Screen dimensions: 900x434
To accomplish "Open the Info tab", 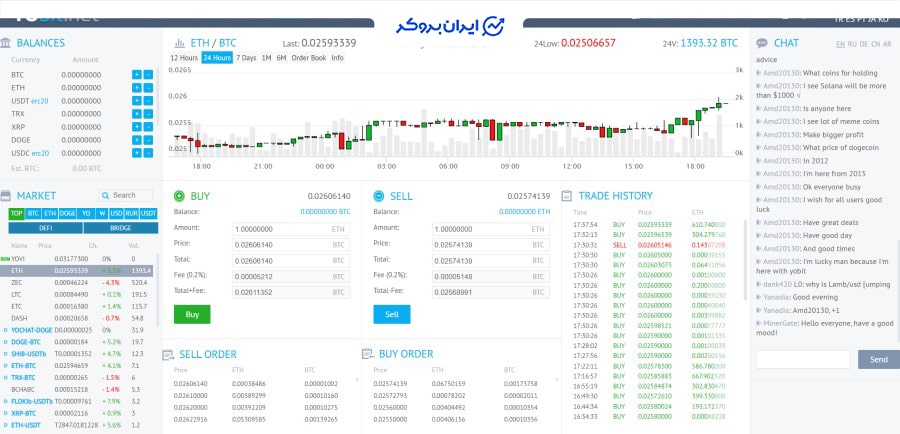I will (x=338, y=58).
